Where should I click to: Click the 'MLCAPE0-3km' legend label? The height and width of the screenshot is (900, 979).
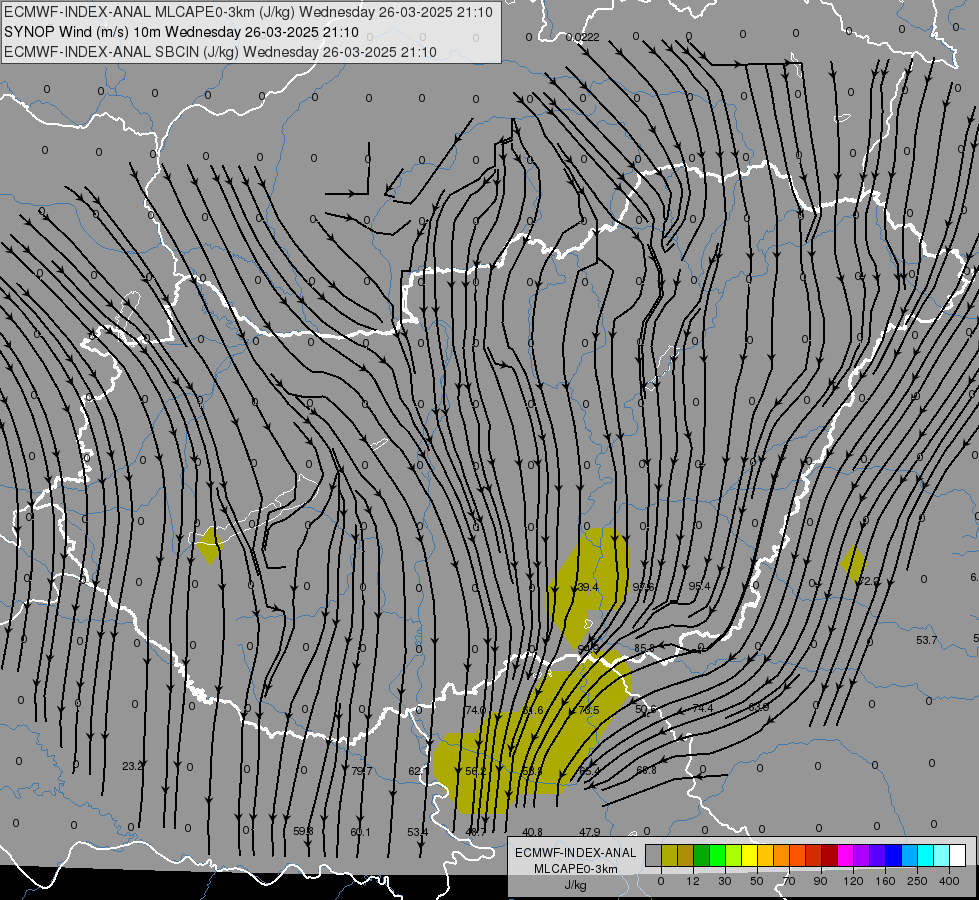(x=576, y=869)
